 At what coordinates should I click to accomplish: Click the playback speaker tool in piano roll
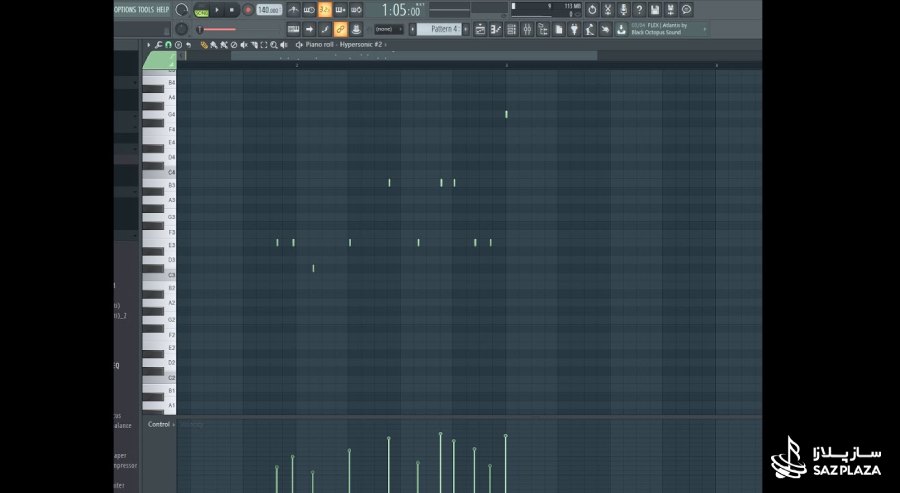tap(284, 45)
